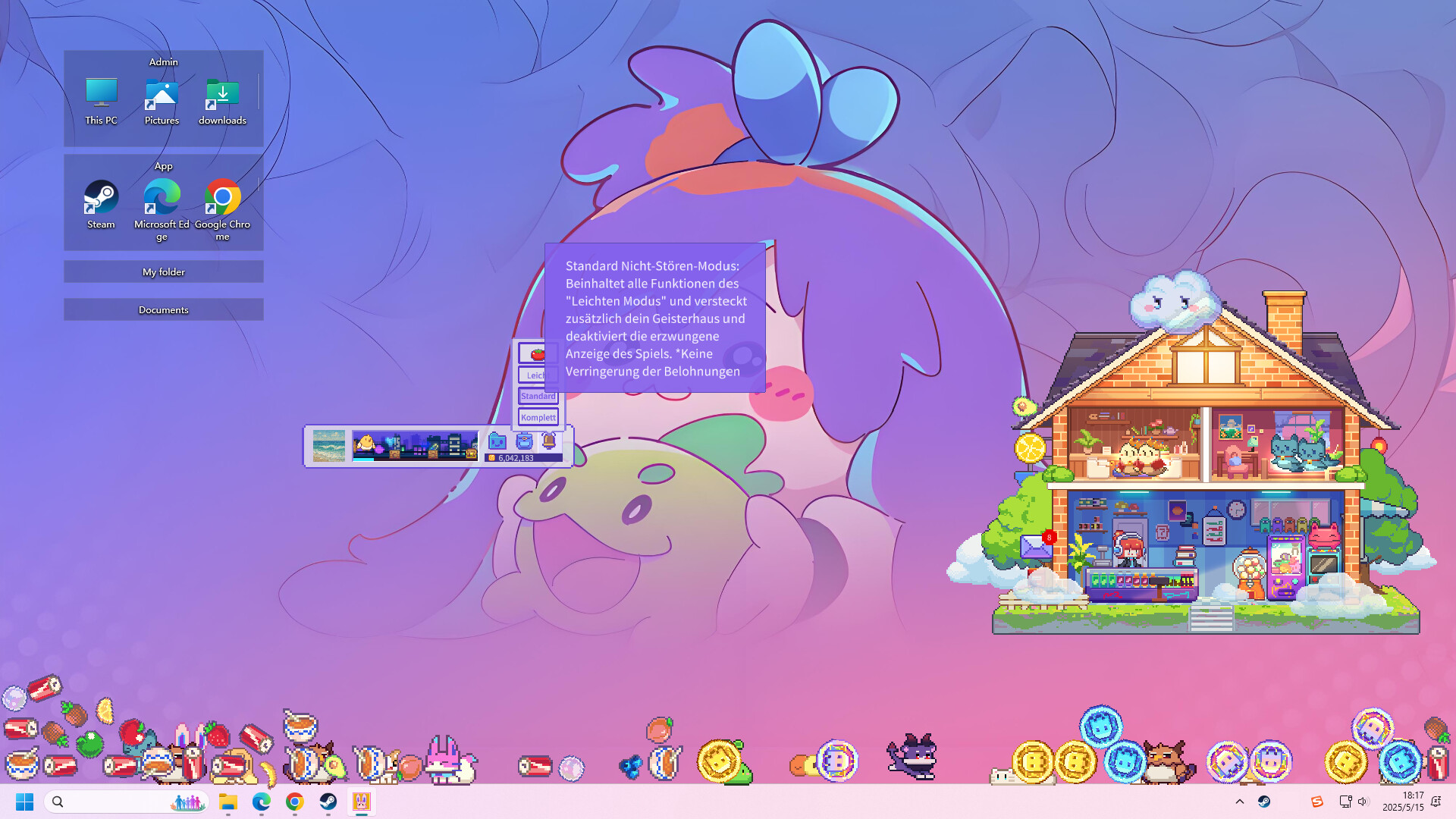The height and width of the screenshot is (819, 1456).
Task: Click the grumpy cloud above the roof
Action: tap(1174, 301)
